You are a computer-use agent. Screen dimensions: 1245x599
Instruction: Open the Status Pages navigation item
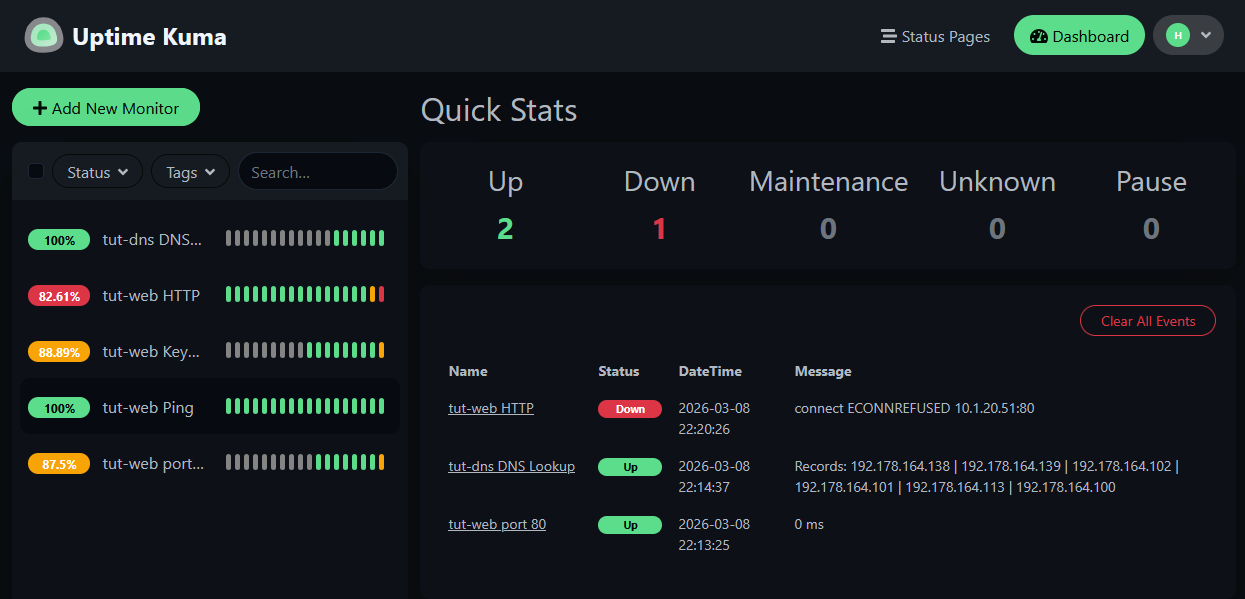945,36
